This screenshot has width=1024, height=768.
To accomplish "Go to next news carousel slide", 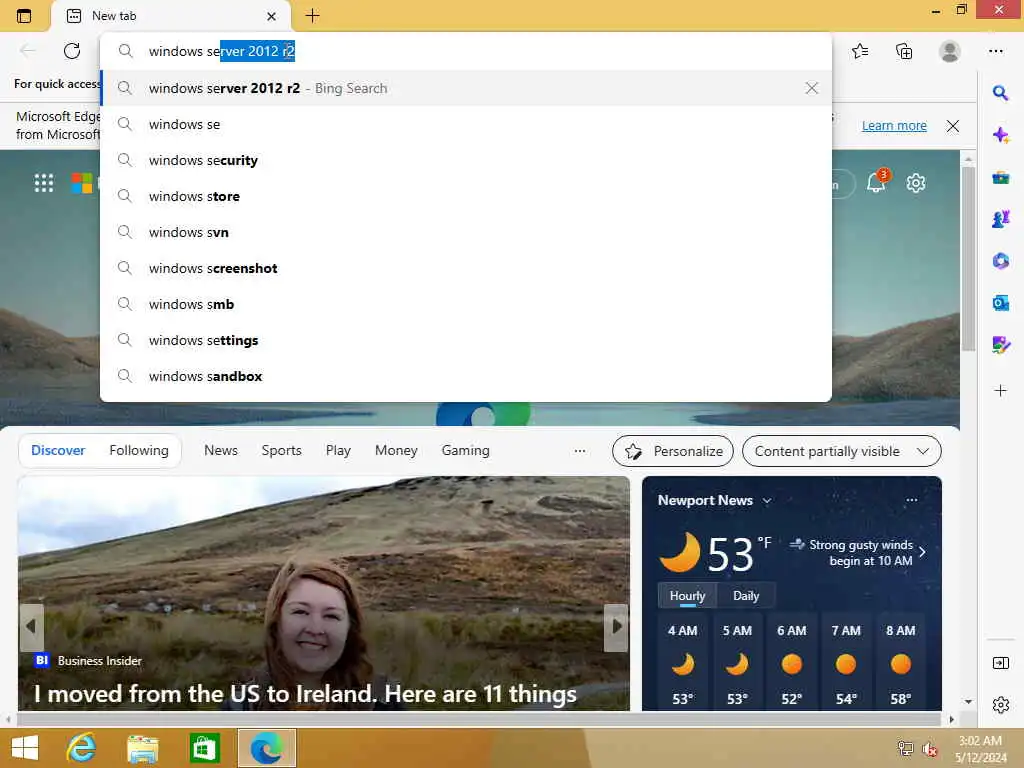I will 616,627.
